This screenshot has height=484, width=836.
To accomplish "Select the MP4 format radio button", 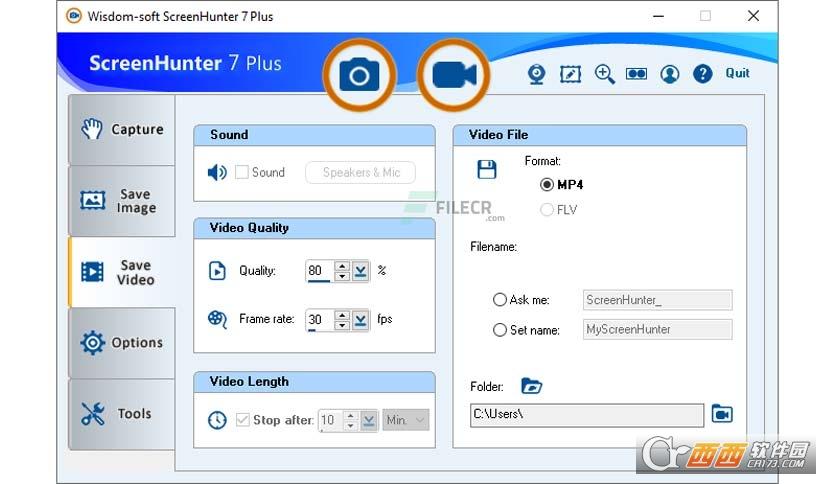I will (546, 184).
